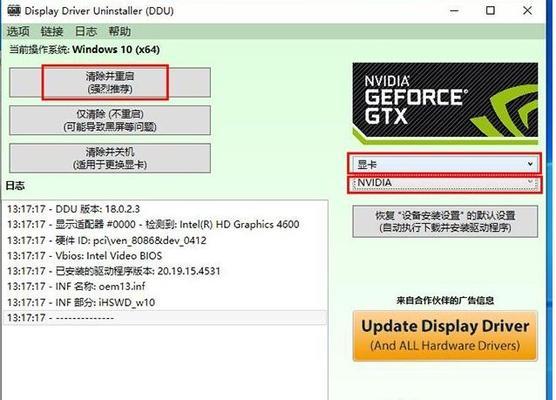The image size is (556, 400).
Task: Select log line Vbios: Intel Video BIOS
Action: pos(165,256)
